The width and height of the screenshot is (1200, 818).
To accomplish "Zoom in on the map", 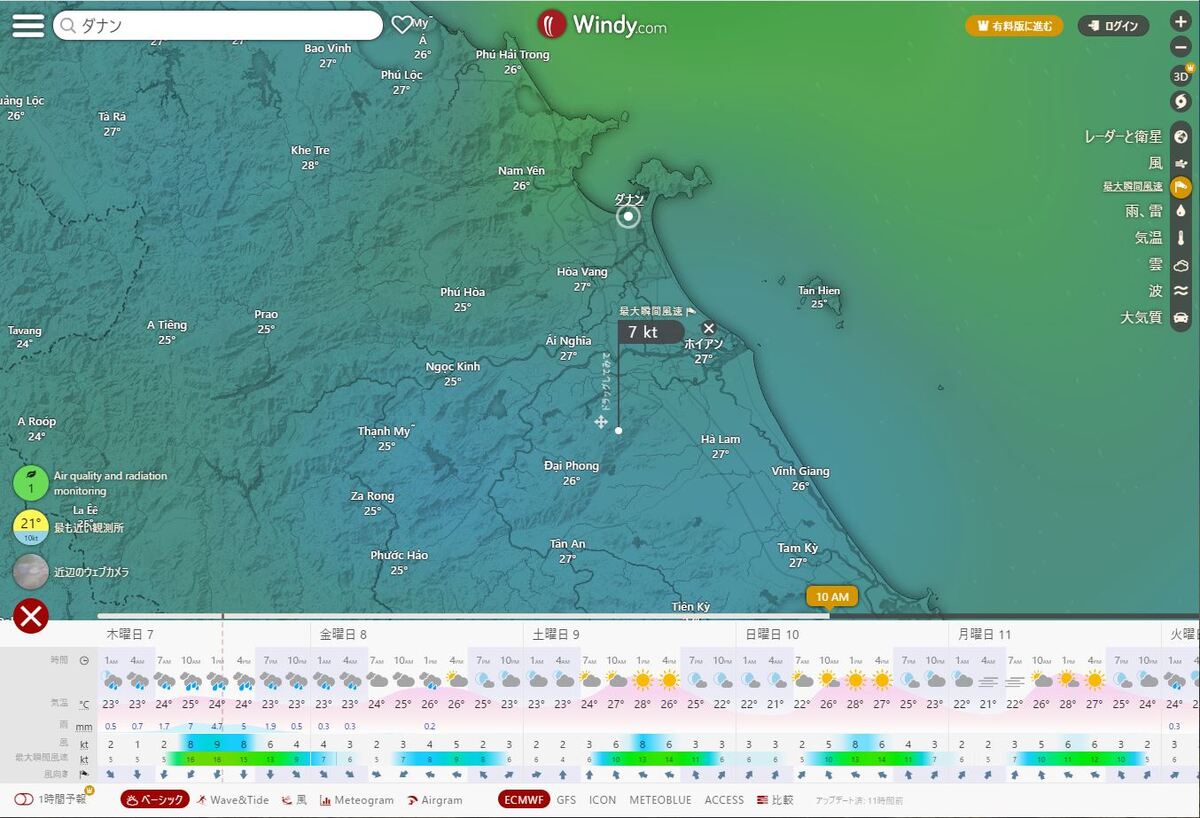I will point(1180,22).
